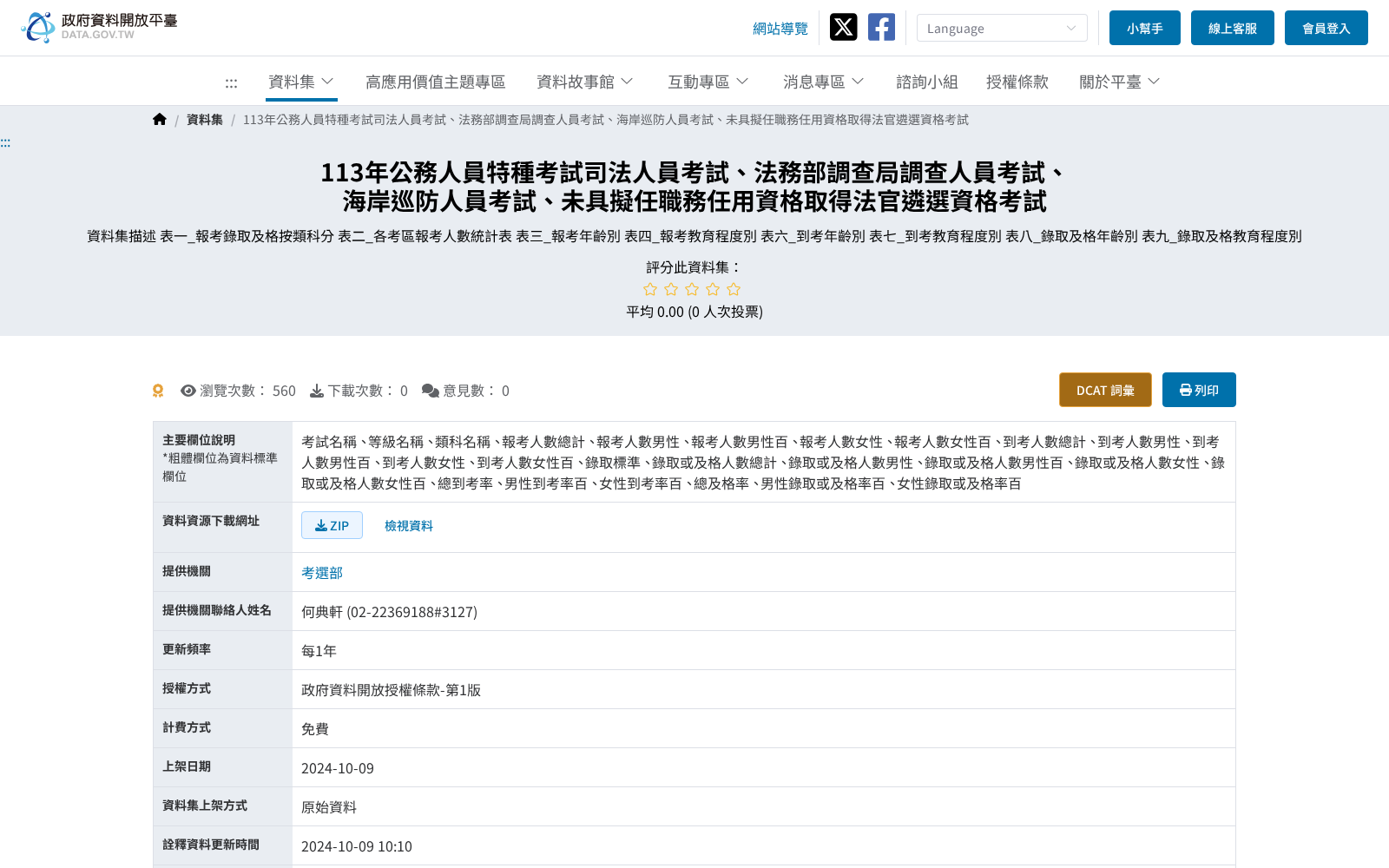1389x868 pixels.
Task: Click the 2024-10-09 上架日期 value
Action: coord(338,768)
